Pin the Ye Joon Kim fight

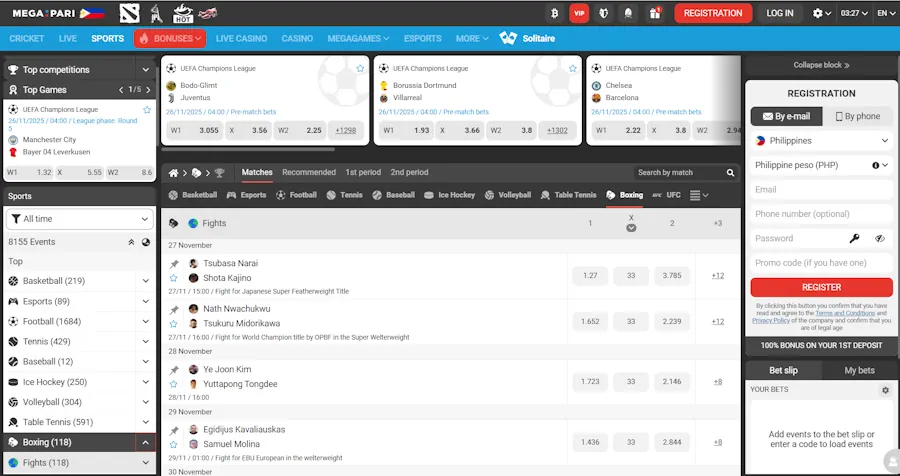[x=174, y=370]
